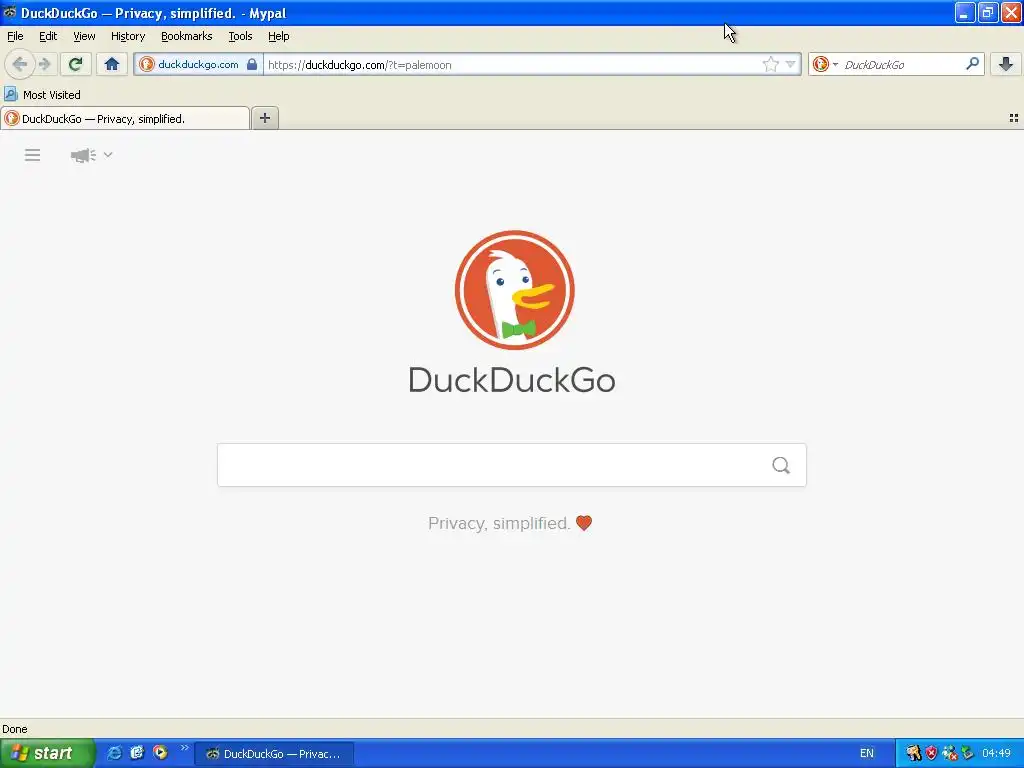Image resolution: width=1024 pixels, height=768 pixels.
Task: Click the Mypal title bar raccoon icon
Action: click(10, 12)
